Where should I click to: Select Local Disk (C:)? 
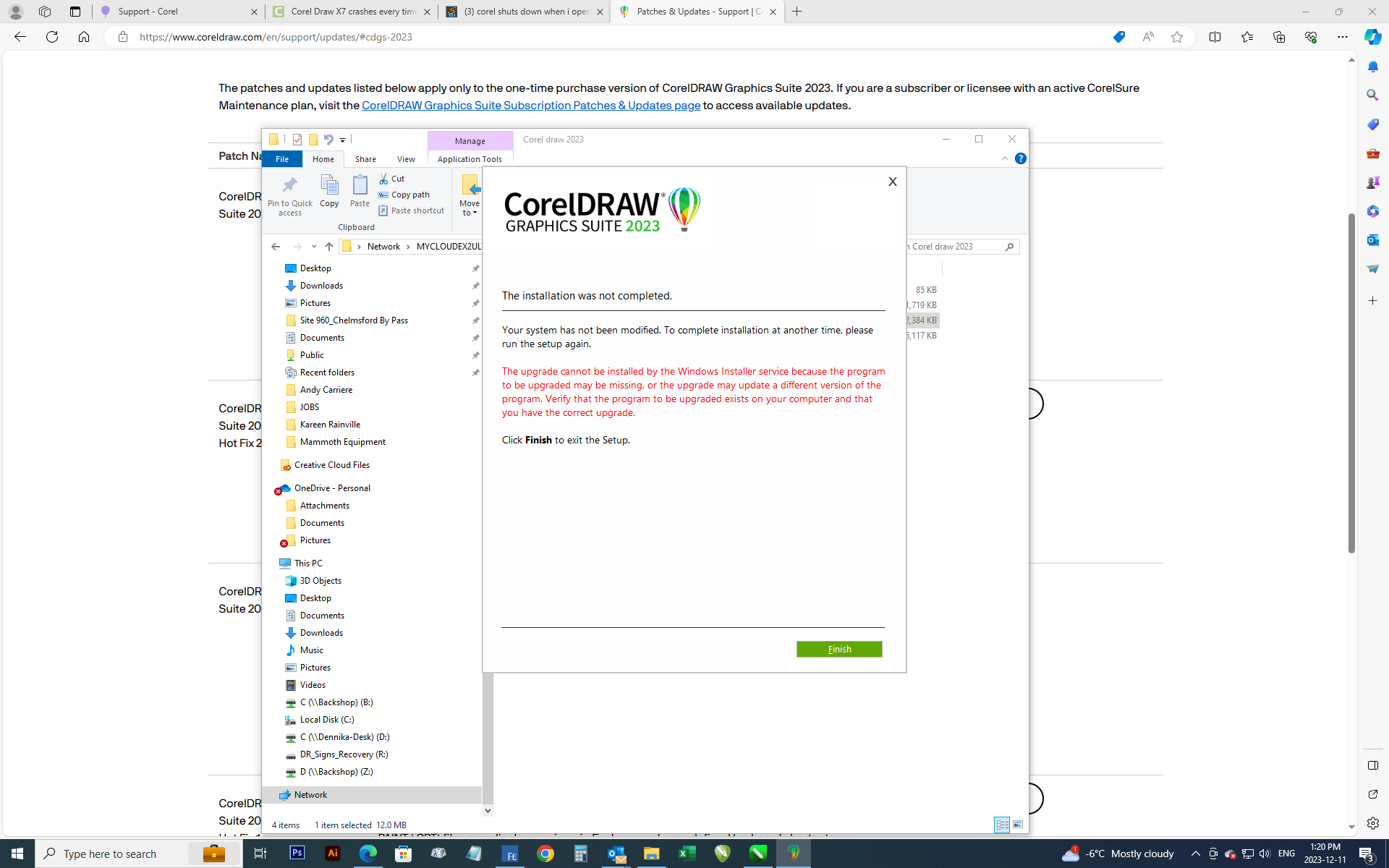[x=327, y=720]
